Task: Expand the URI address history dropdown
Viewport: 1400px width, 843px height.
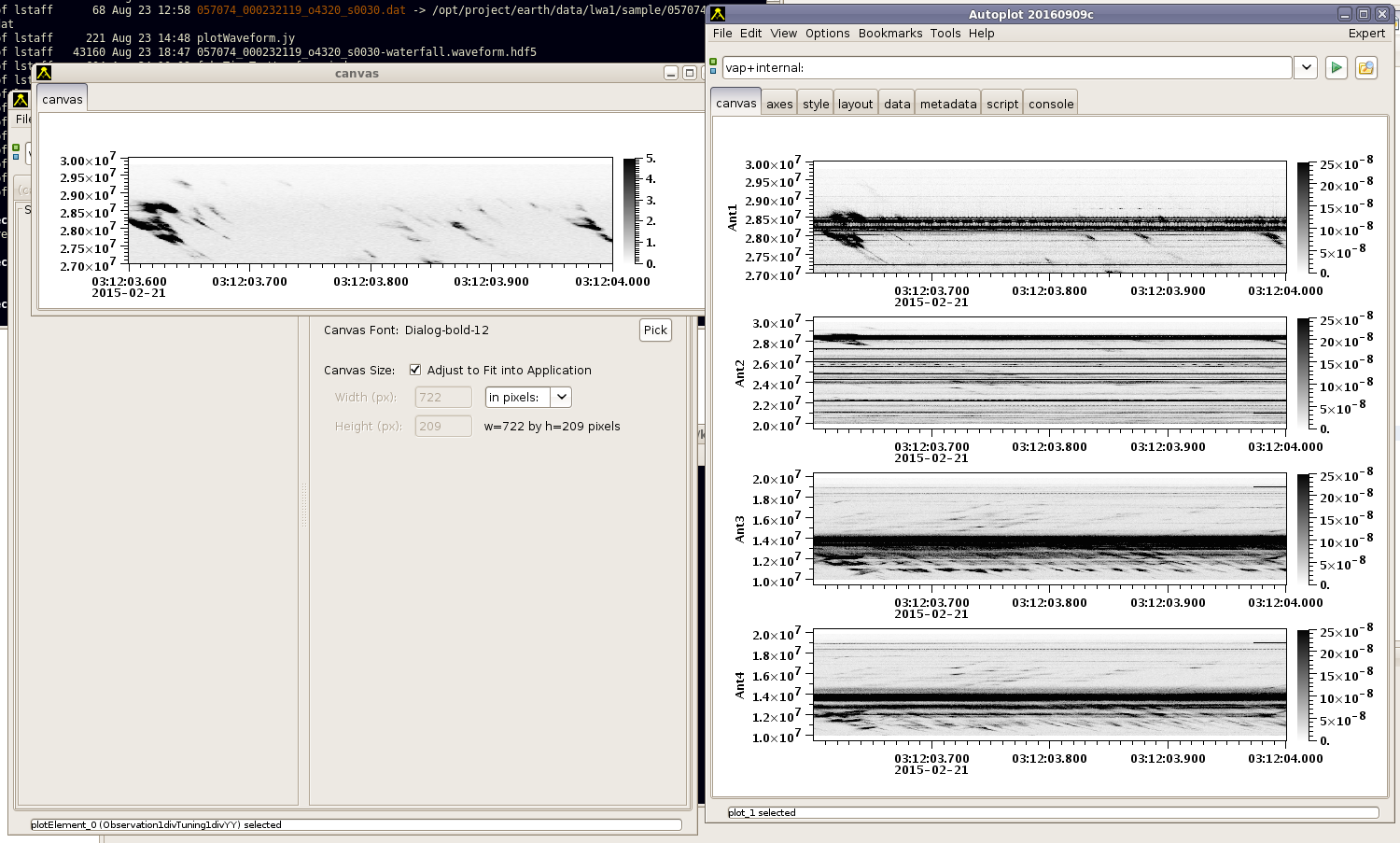Action: point(1306,67)
